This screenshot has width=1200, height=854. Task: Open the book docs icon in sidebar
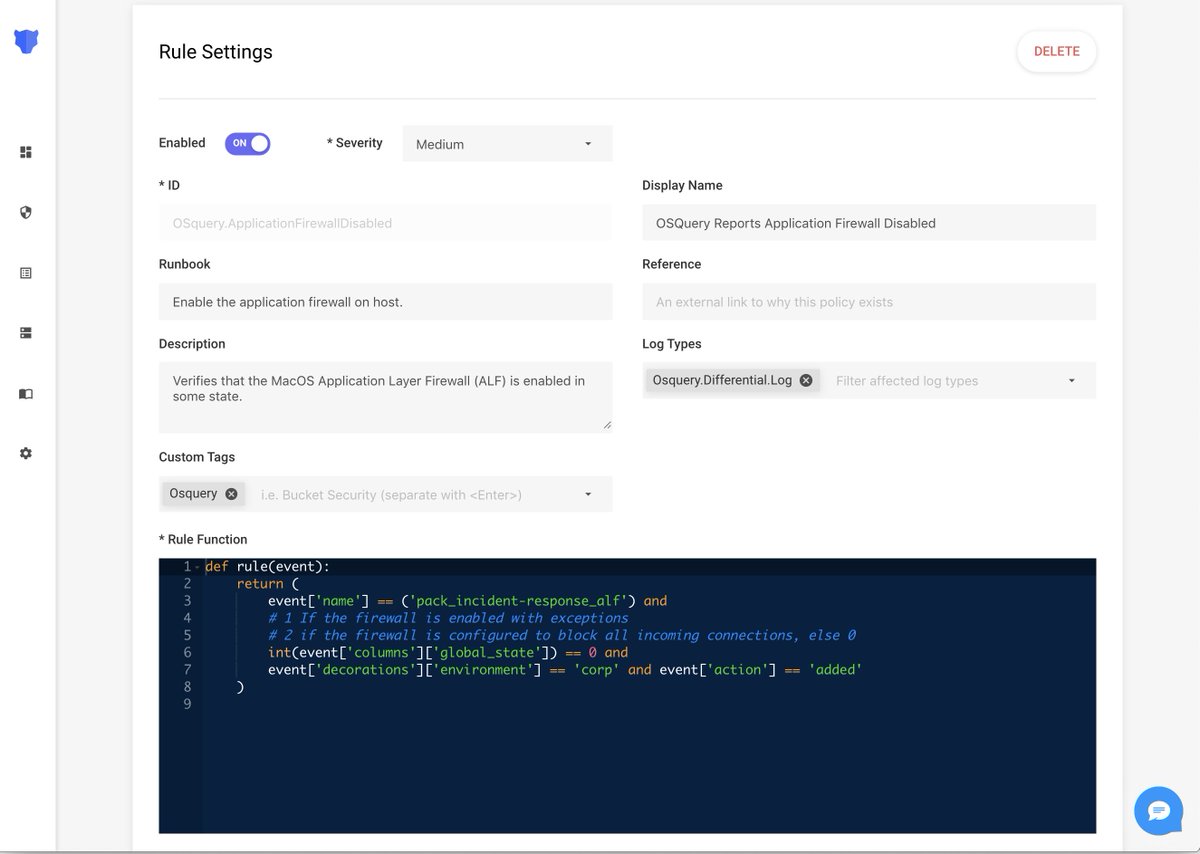point(26,394)
